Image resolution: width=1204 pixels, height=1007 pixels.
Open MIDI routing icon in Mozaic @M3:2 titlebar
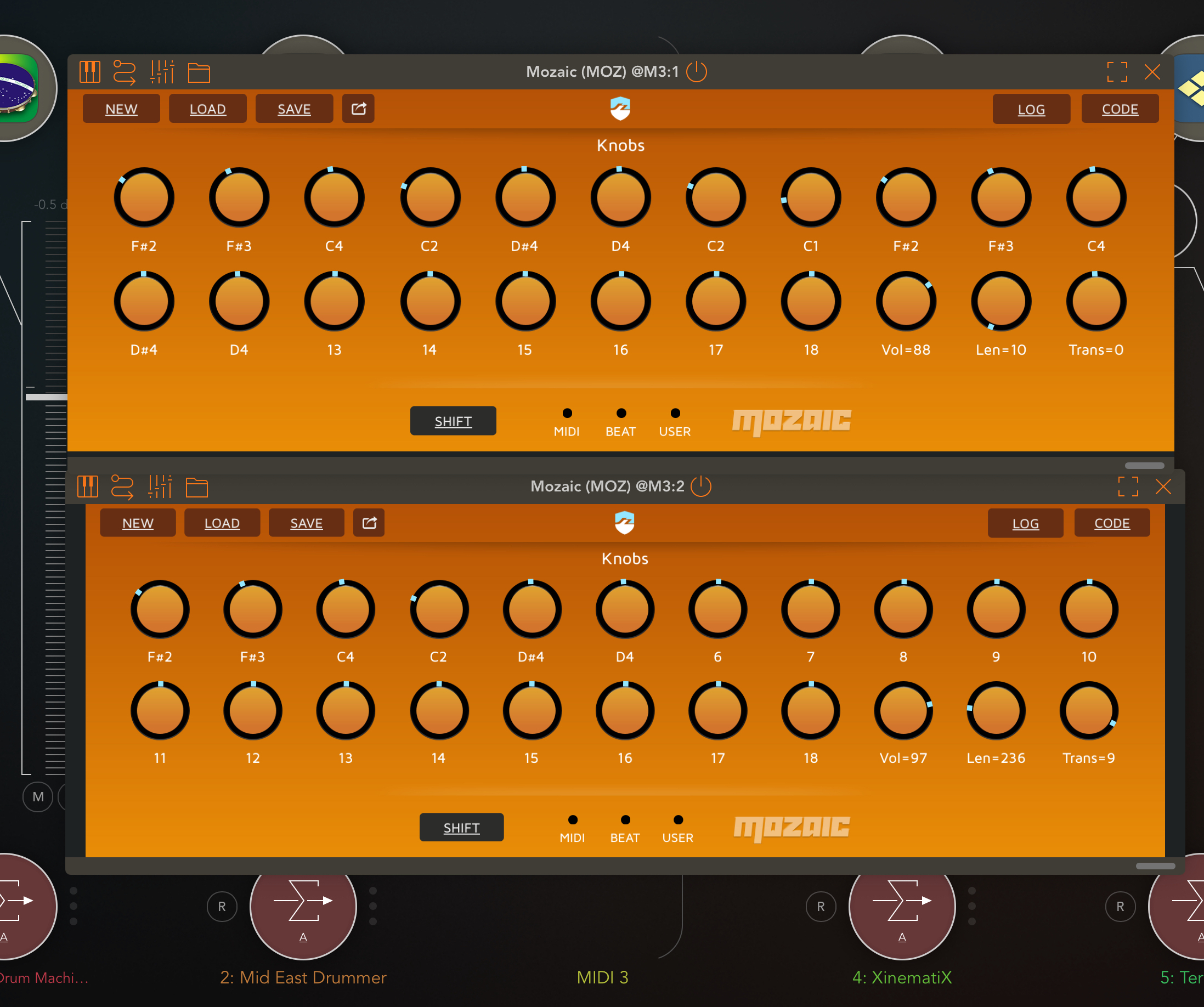[x=122, y=486]
